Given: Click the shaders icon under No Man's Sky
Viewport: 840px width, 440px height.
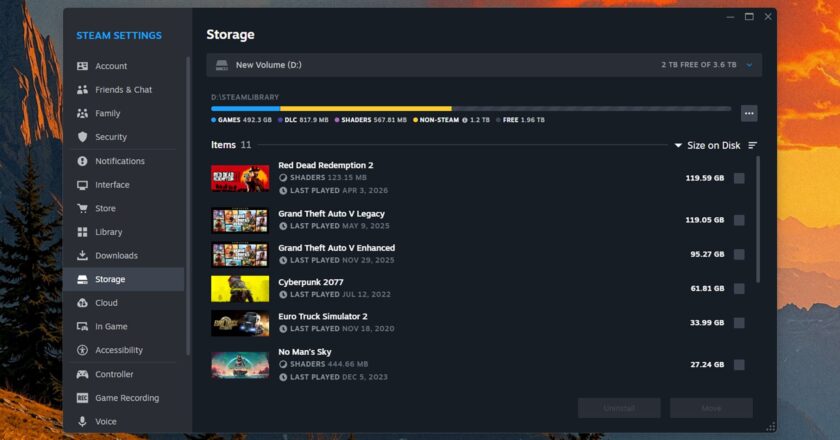Looking at the screenshot, I should (283, 364).
